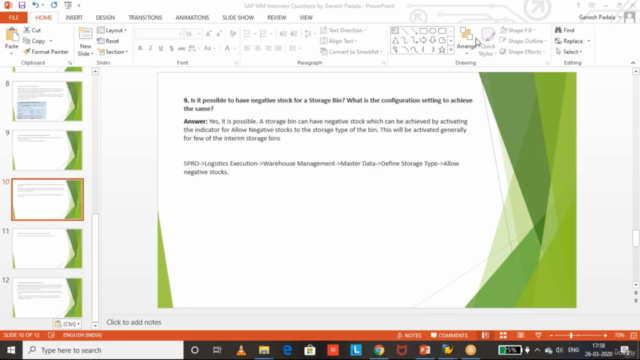Toggle Underline formatting
640x360 pixels.
point(161,48)
